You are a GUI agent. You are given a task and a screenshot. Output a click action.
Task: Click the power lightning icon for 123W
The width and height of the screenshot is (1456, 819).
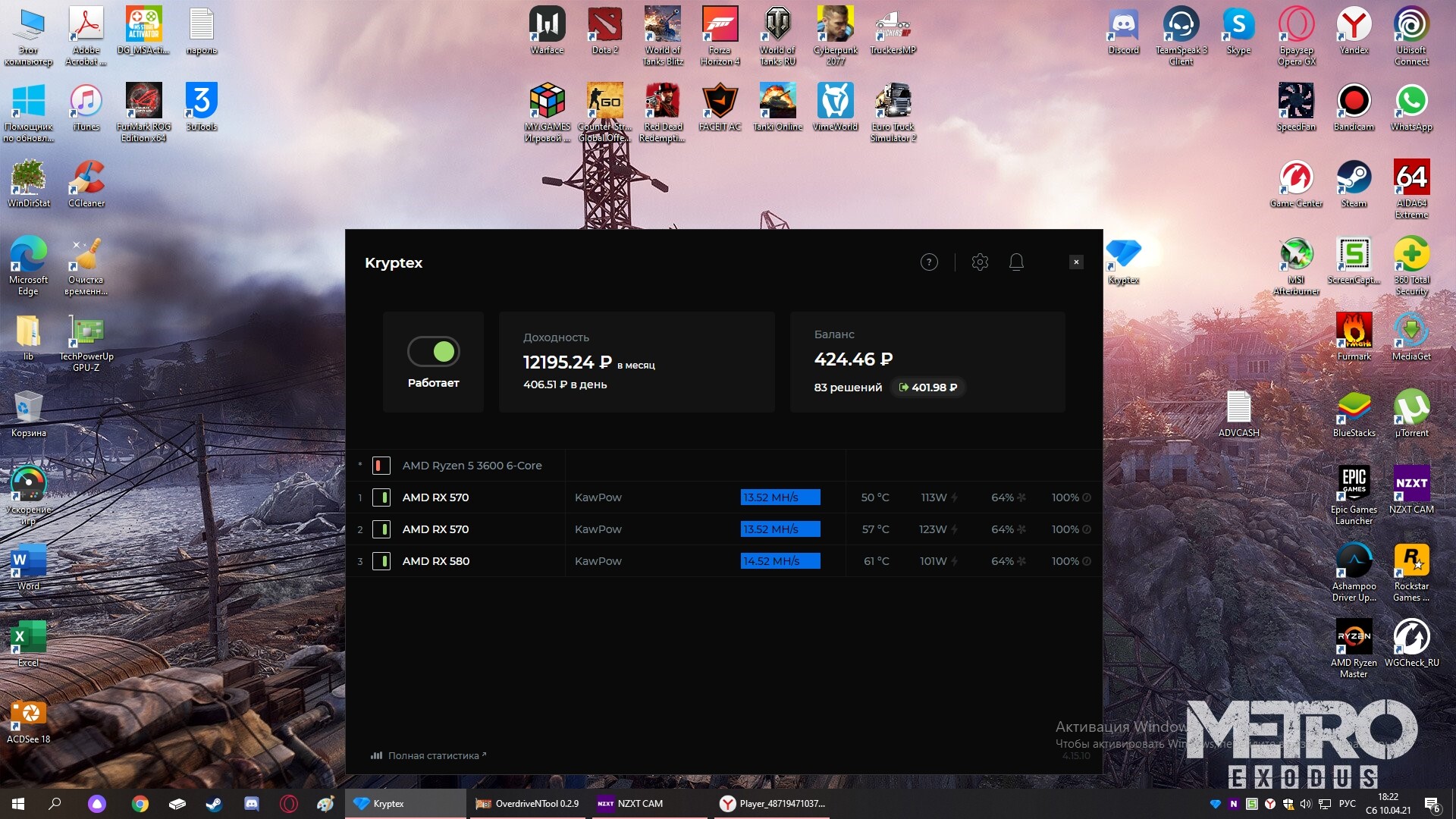(955, 529)
